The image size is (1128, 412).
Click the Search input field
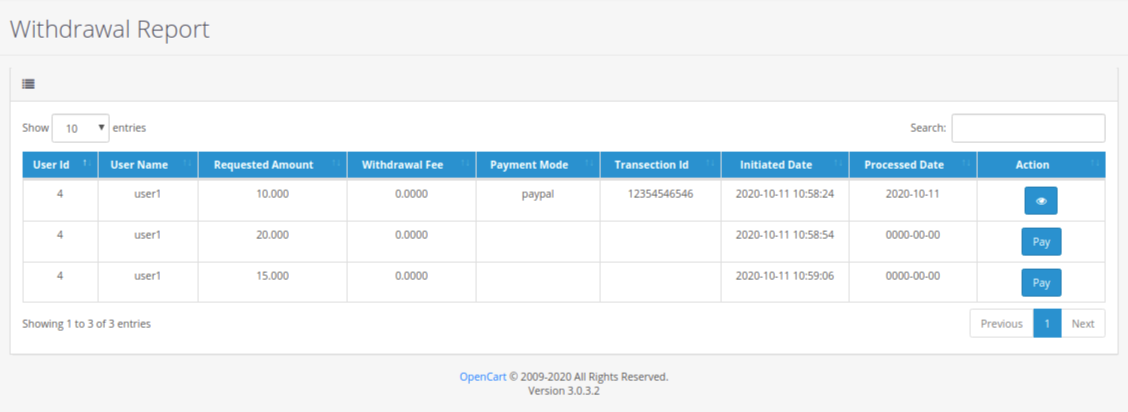[x=1028, y=128]
